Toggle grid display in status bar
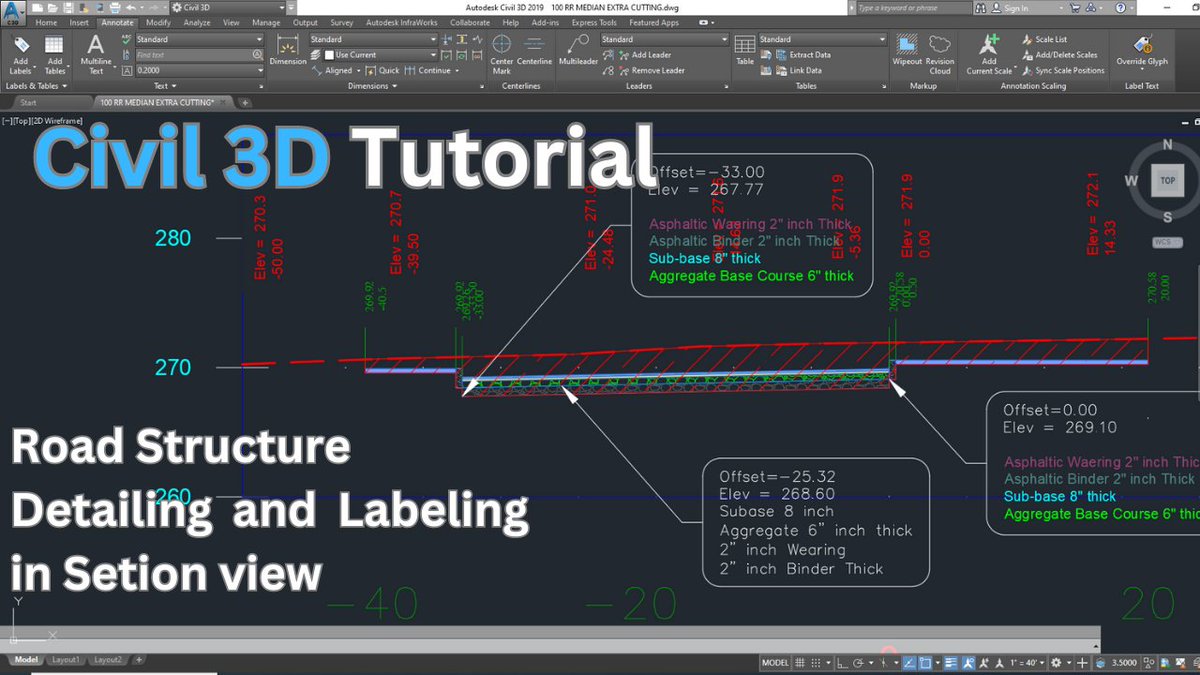 (798, 663)
